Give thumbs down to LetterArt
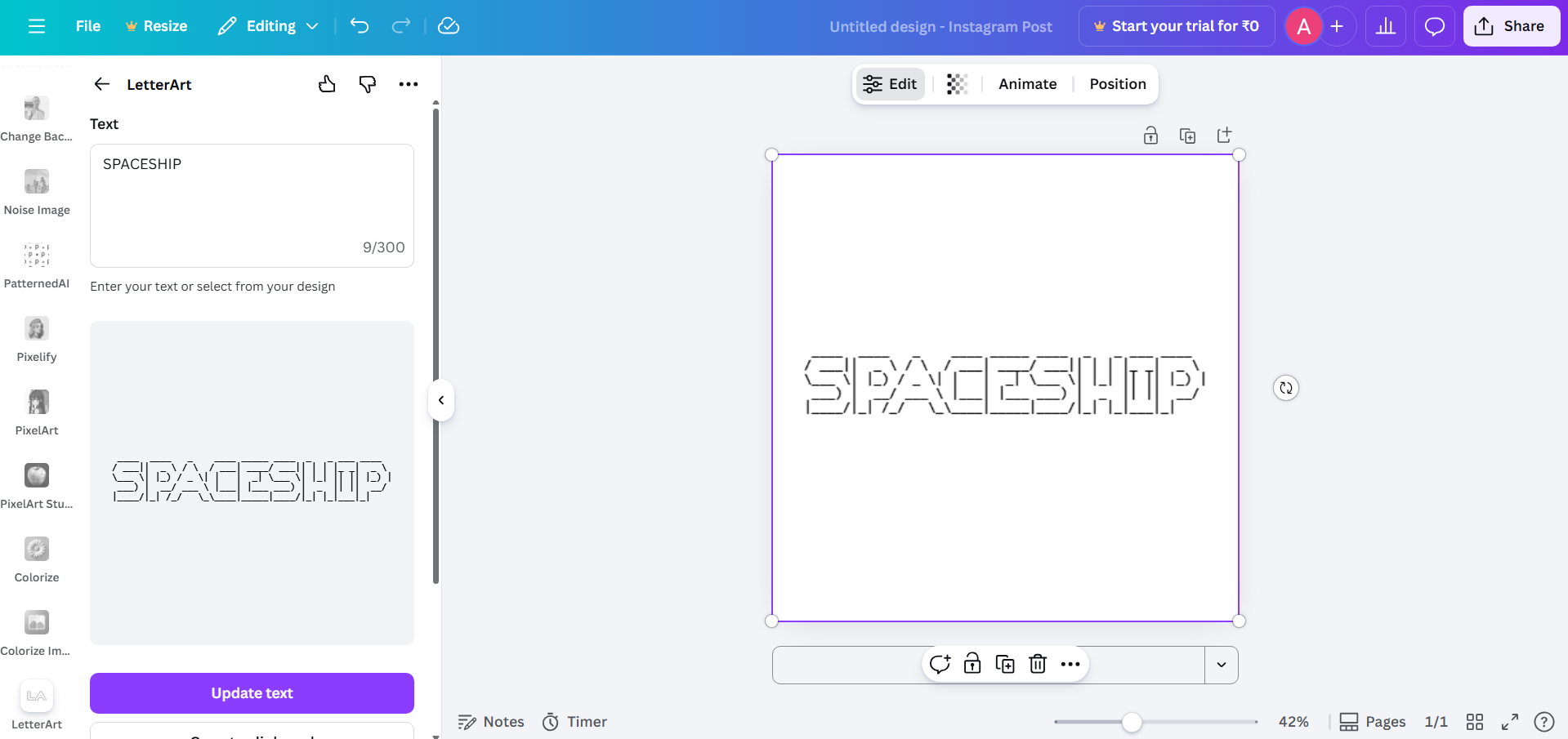Image resolution: width=1568 pixels, height=739 pixels. click(368, 84)
